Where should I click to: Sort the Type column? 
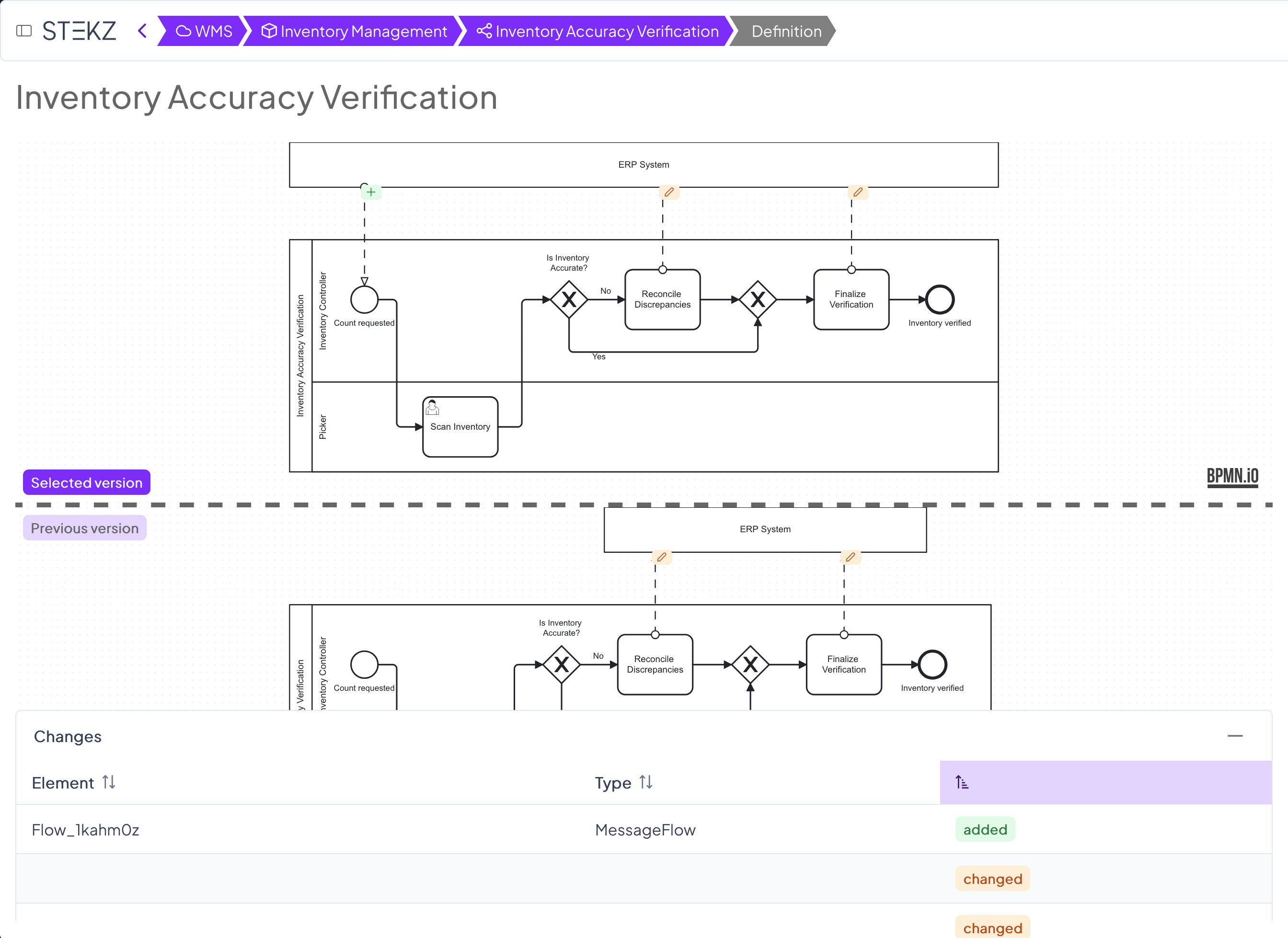tap(646, 782)
